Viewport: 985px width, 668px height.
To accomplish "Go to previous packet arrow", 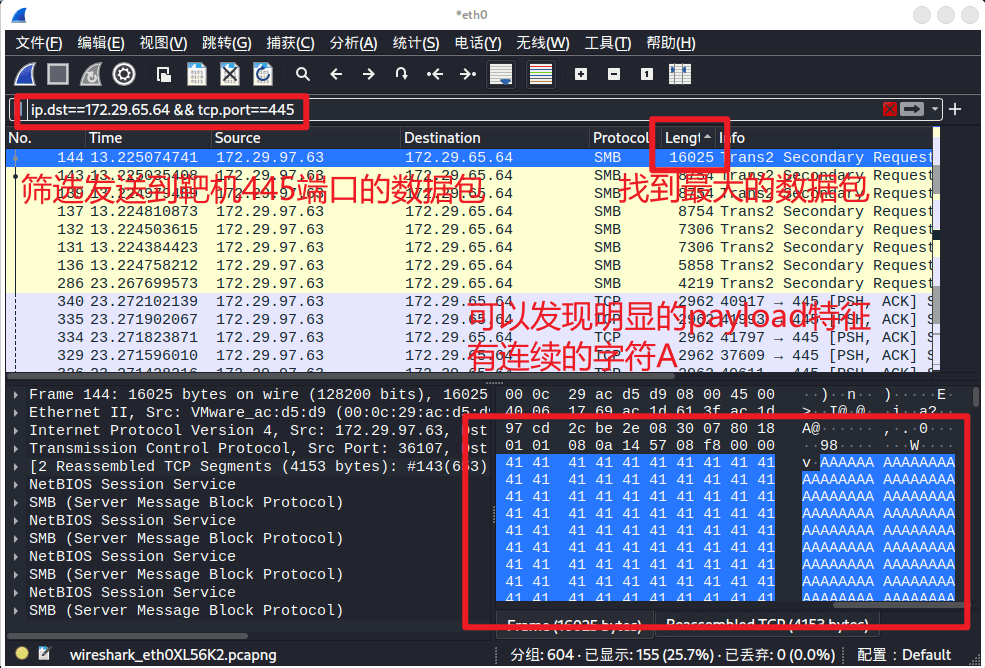I will [x=336, y=74].
